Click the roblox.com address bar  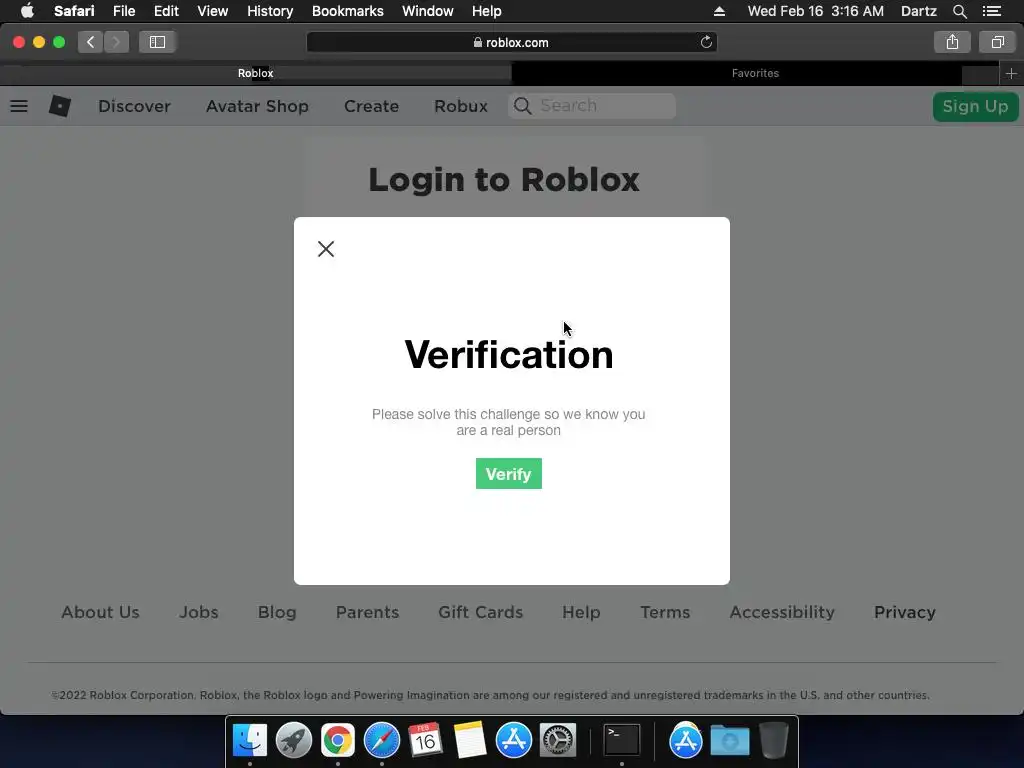tap(511, 42)
